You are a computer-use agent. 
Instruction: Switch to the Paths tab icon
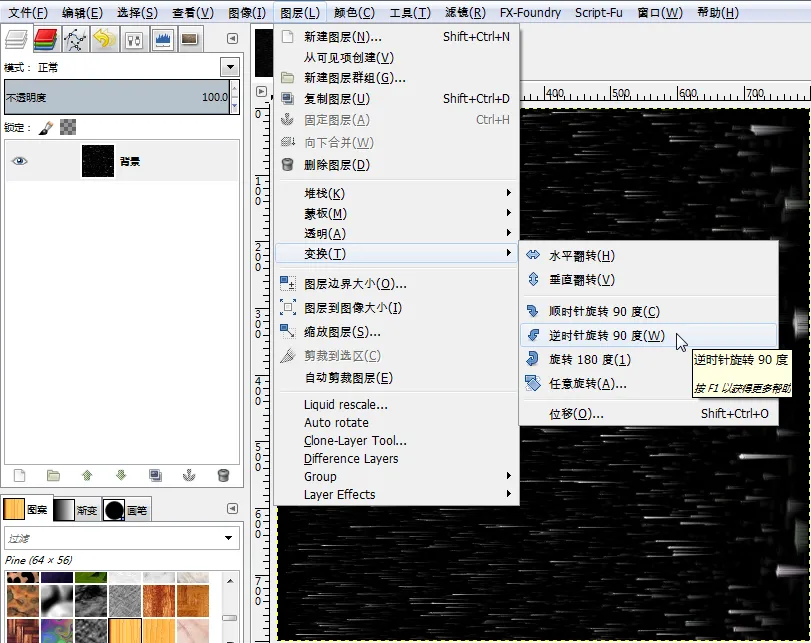coord(75,39)
